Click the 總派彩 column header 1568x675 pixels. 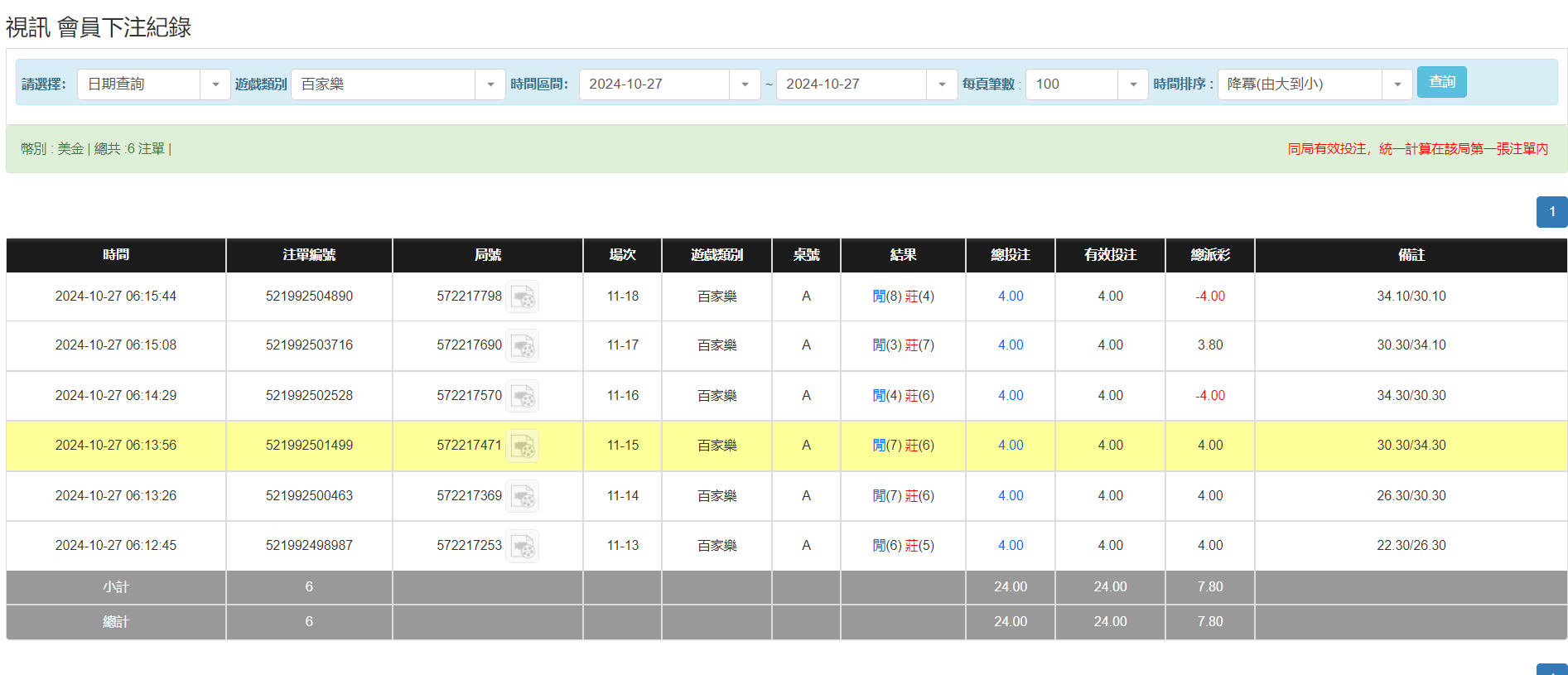[x=1209, y=255]
